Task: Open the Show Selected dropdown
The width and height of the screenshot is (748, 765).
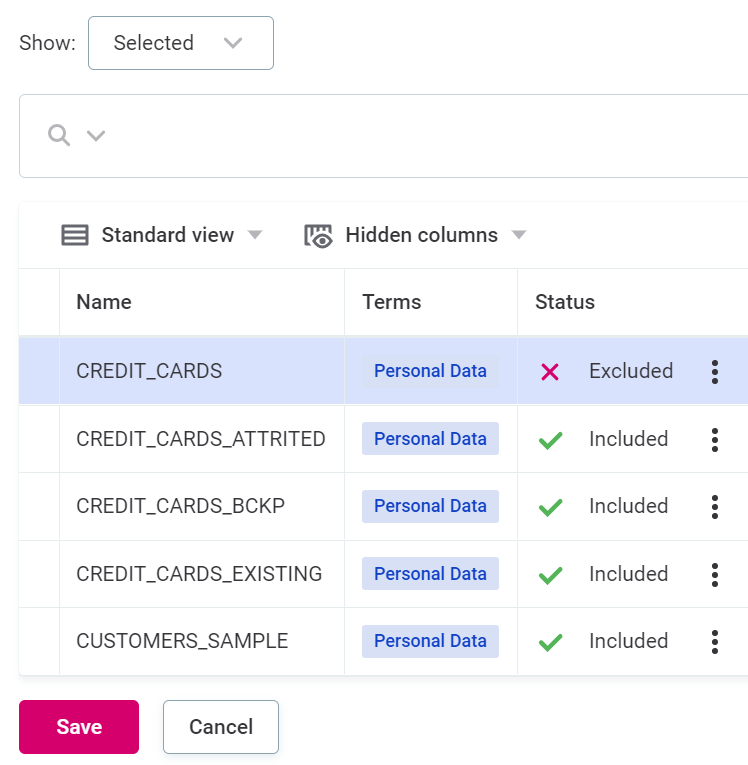Action: (181, 43)
